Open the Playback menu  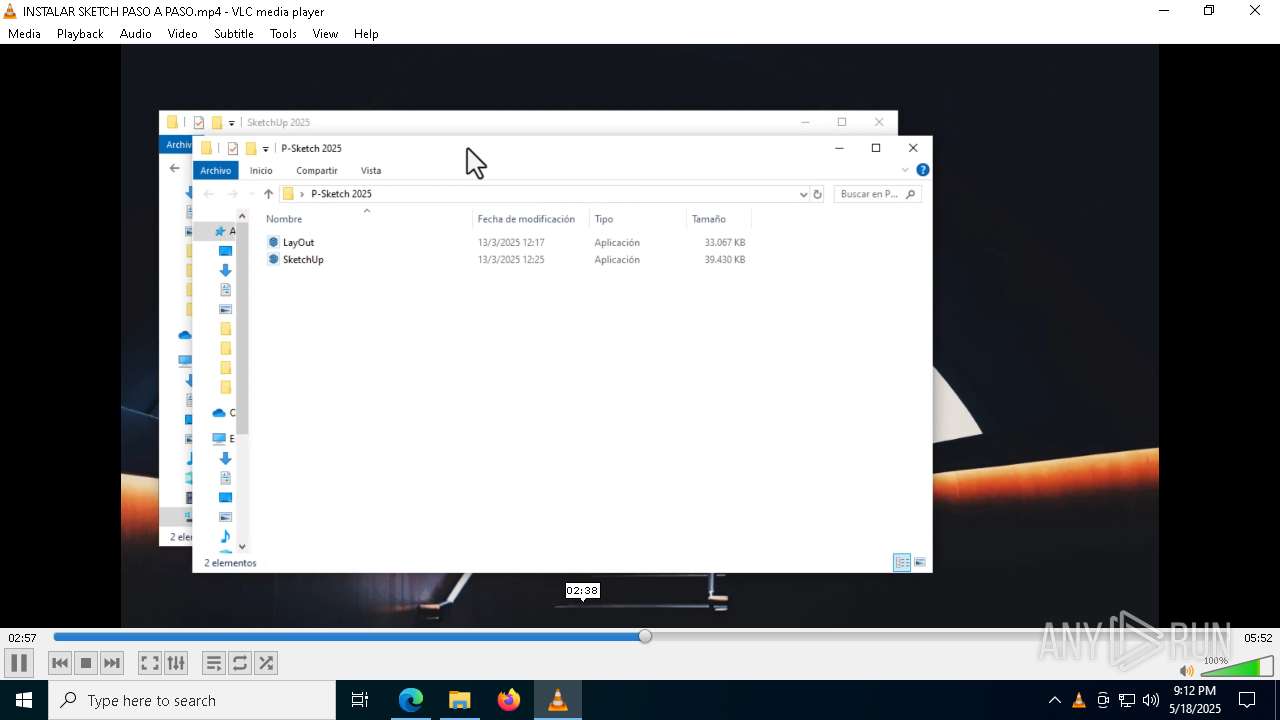80,33
